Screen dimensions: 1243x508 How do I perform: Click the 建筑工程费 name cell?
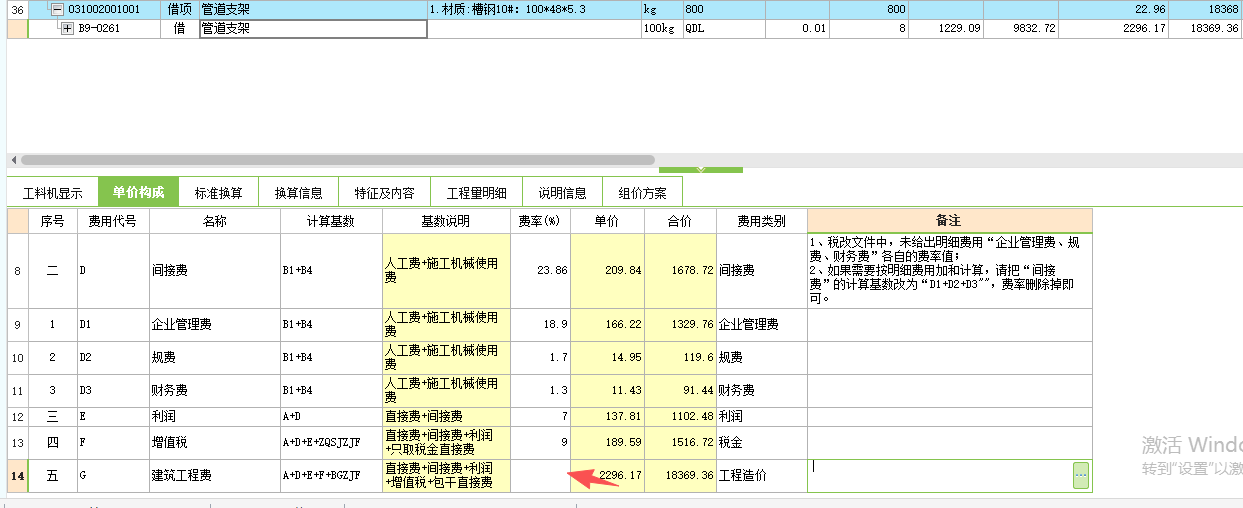(215, 476)
